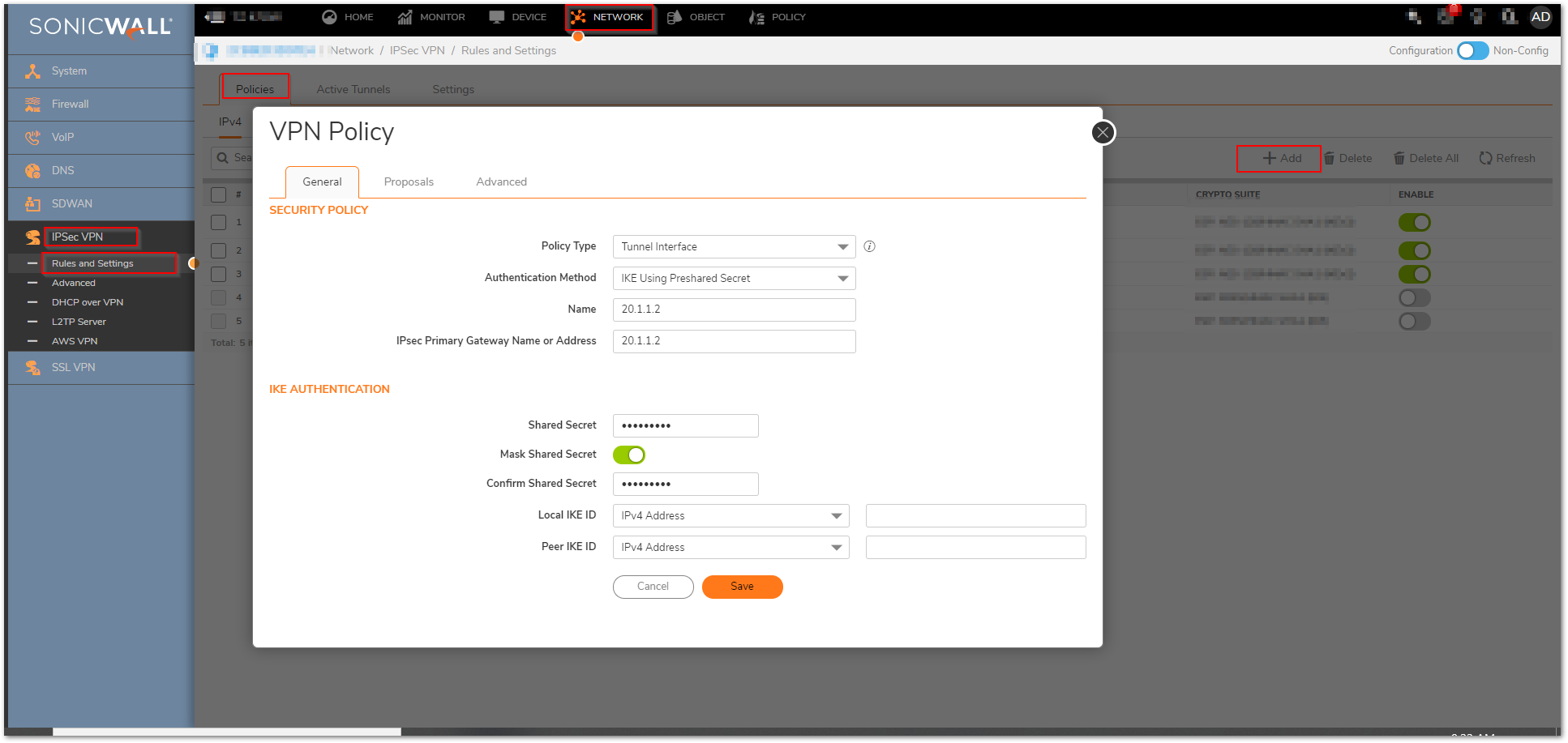This screenshot has height=743, width=1568.
Task: Disable the Mask Shared Secret toggle
Action: pos(628,455)
